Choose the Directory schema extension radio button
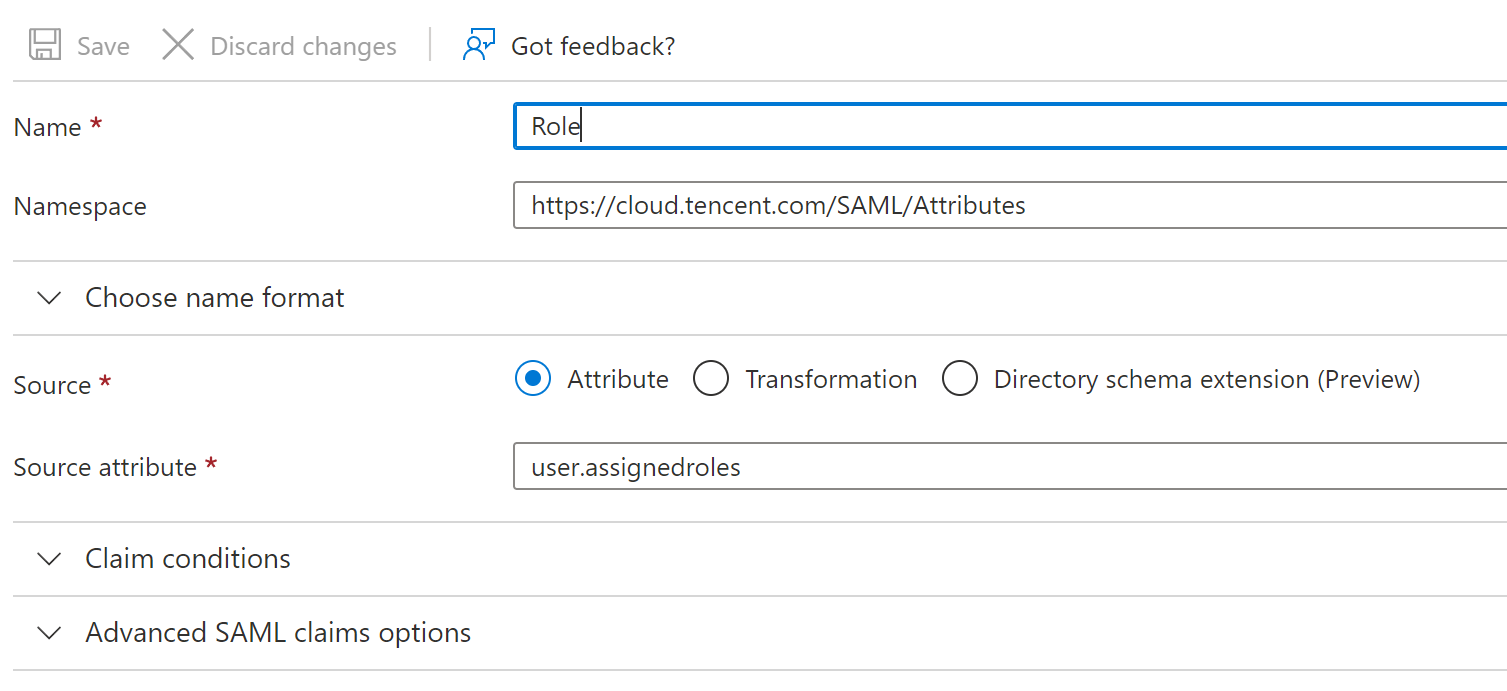1507x691 pixels. coord(960,379)
